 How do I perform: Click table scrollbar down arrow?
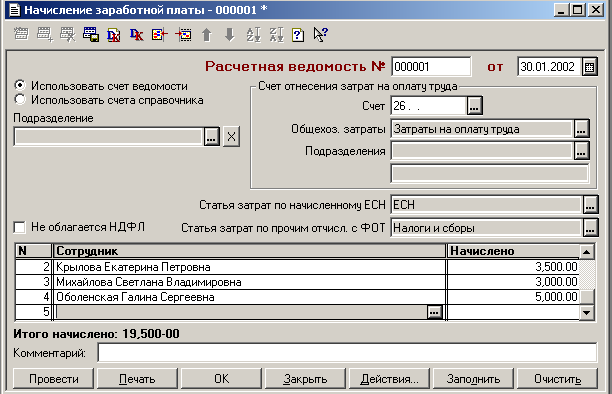586,312
